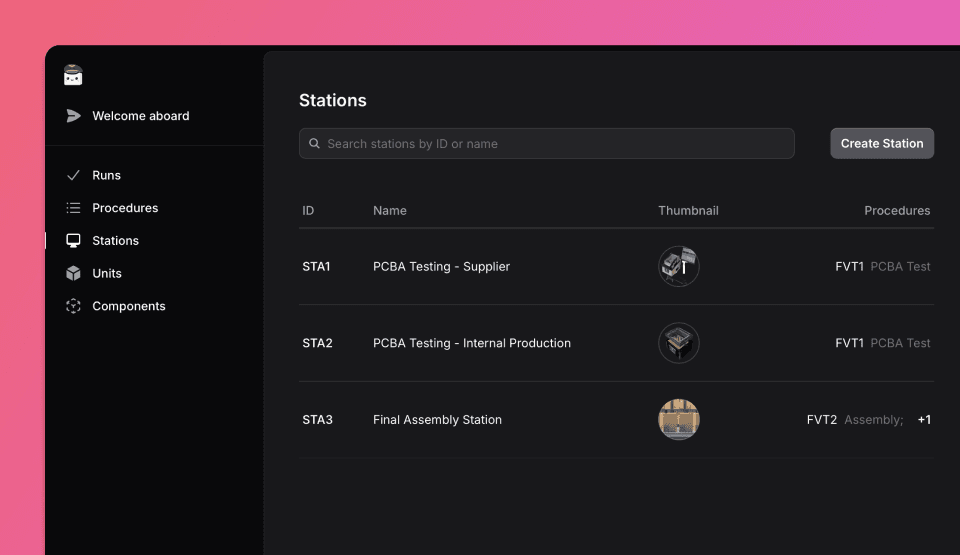This screenshot has height=555, width=960.
Task: Click the Units cube icon
Action: pos(73,273)
